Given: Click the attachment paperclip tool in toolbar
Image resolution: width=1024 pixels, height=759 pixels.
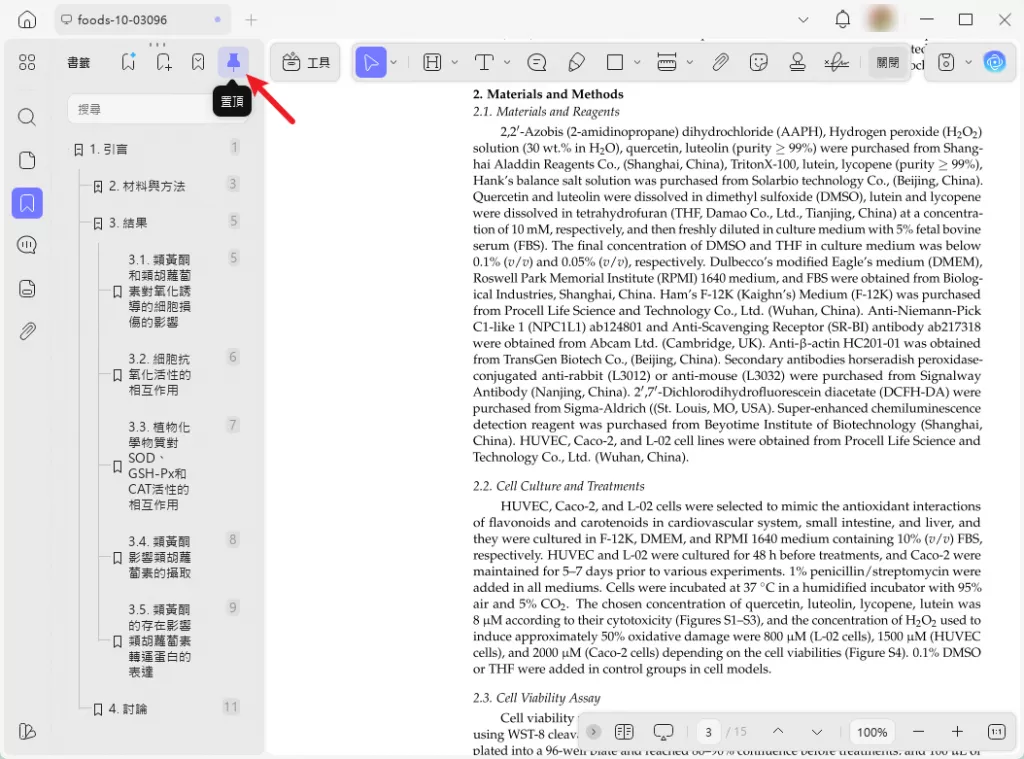Looking at the screenshot, I should coord(720,62).
